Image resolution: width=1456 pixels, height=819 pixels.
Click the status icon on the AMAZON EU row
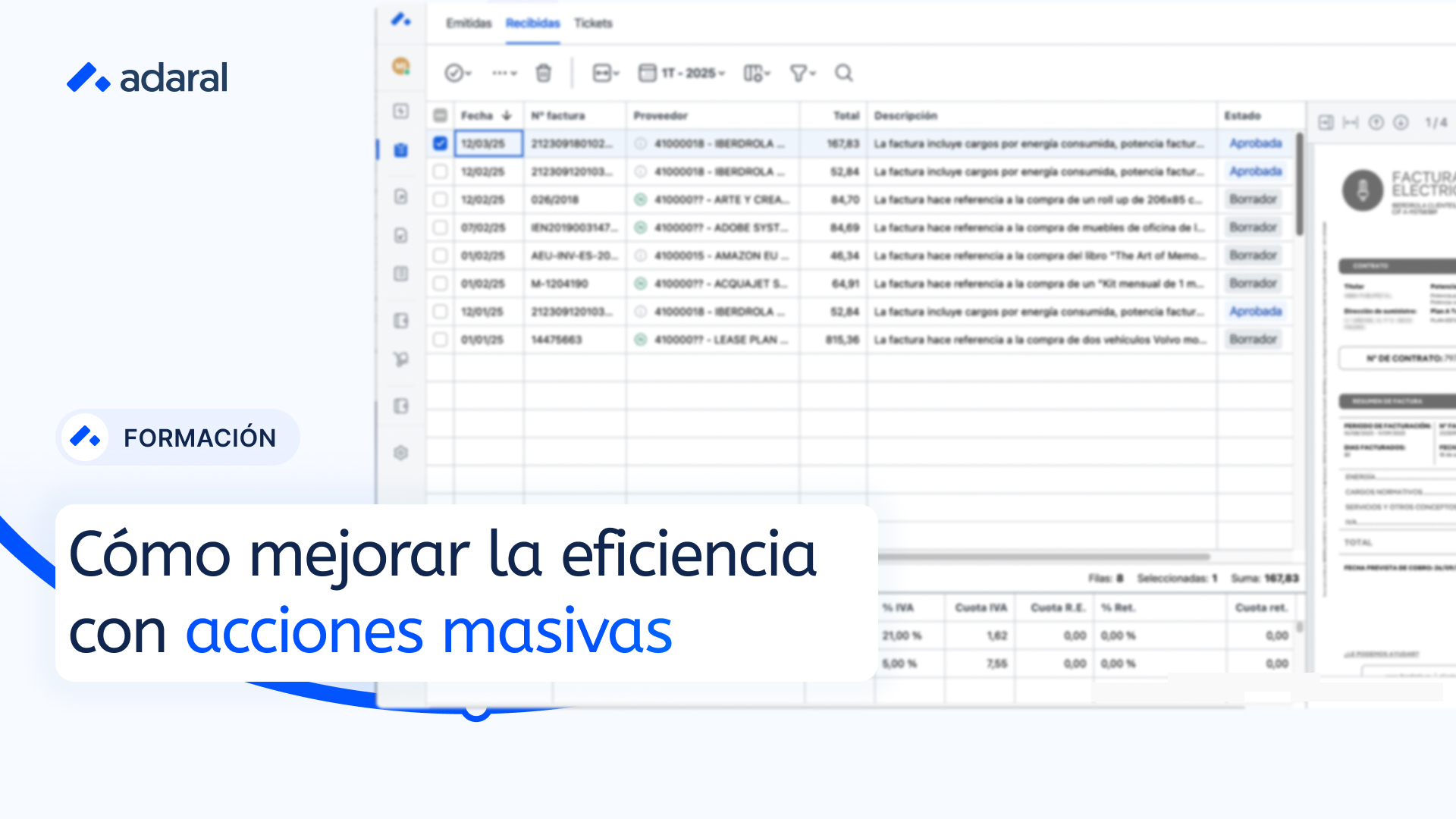(641, 256)
